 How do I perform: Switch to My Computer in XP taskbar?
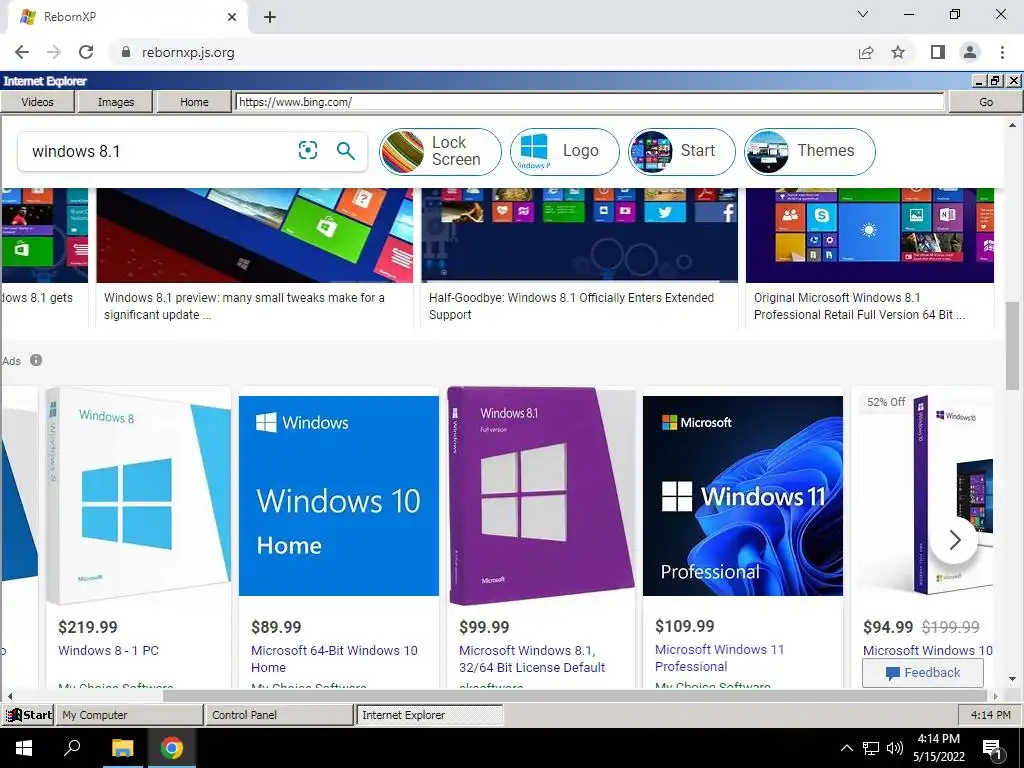pos(129,714)
